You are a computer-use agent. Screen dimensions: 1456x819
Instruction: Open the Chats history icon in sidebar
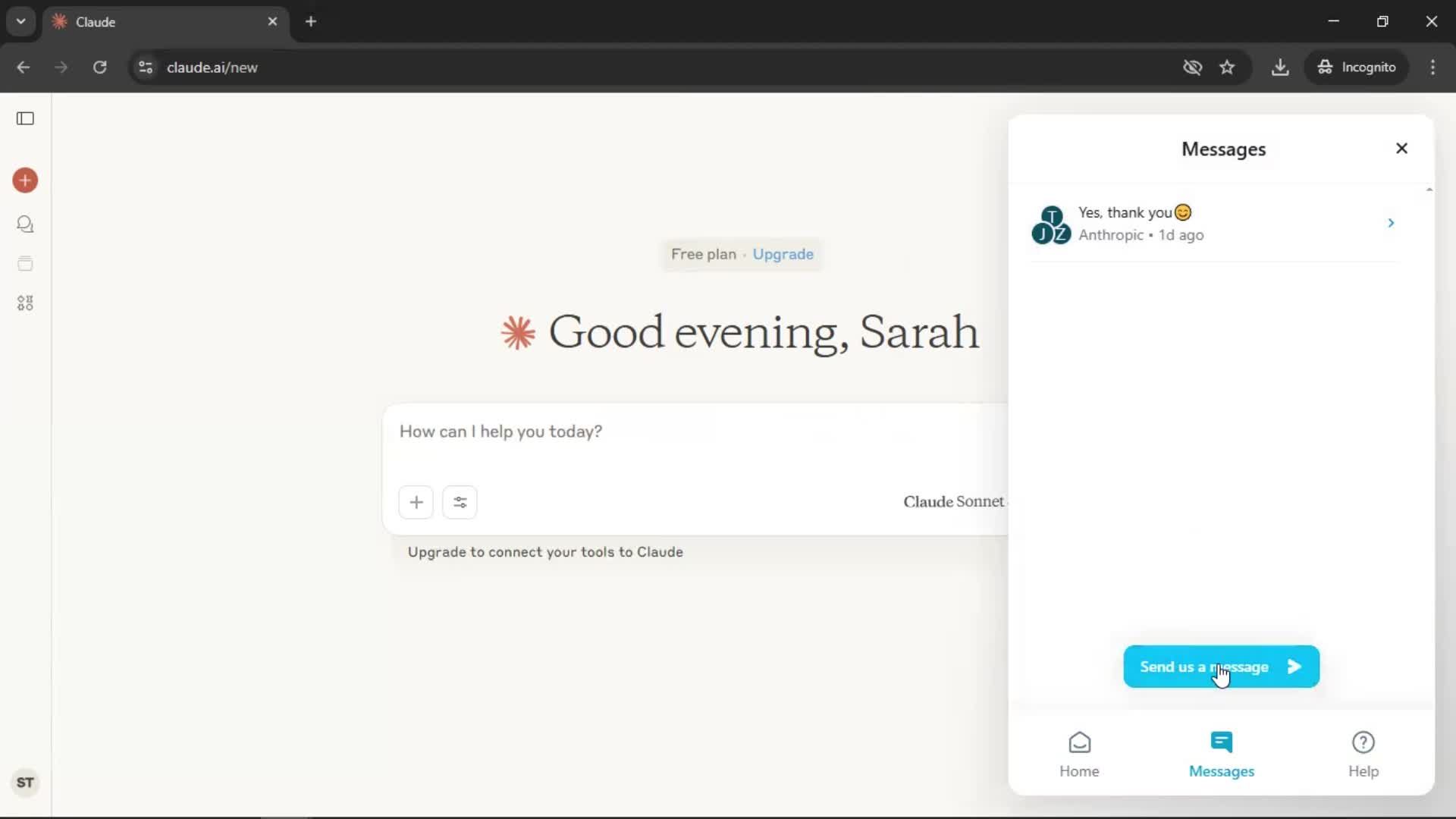click(x=25, y=224)
